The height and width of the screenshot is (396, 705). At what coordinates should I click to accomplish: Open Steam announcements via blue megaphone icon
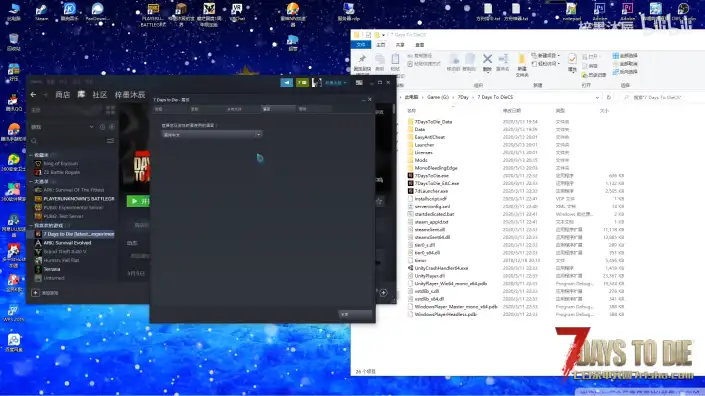[x=286, y=83]
